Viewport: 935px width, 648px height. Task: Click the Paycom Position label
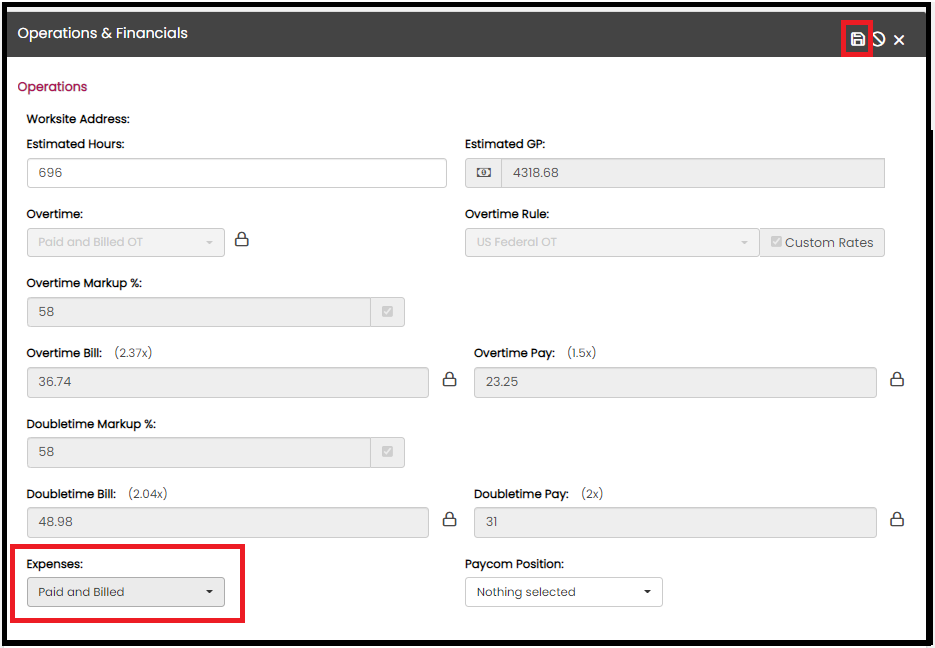pos(515,564)
